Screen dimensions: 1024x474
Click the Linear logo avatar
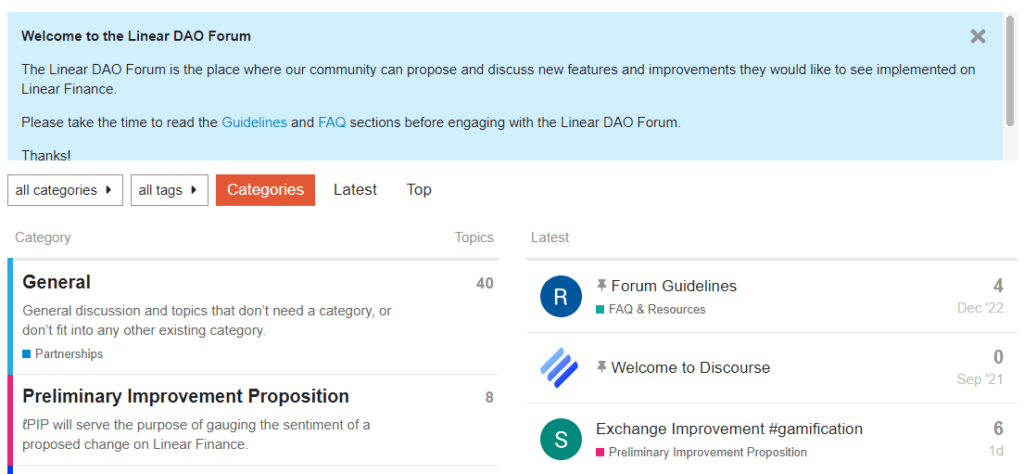[x=560, y=368]
